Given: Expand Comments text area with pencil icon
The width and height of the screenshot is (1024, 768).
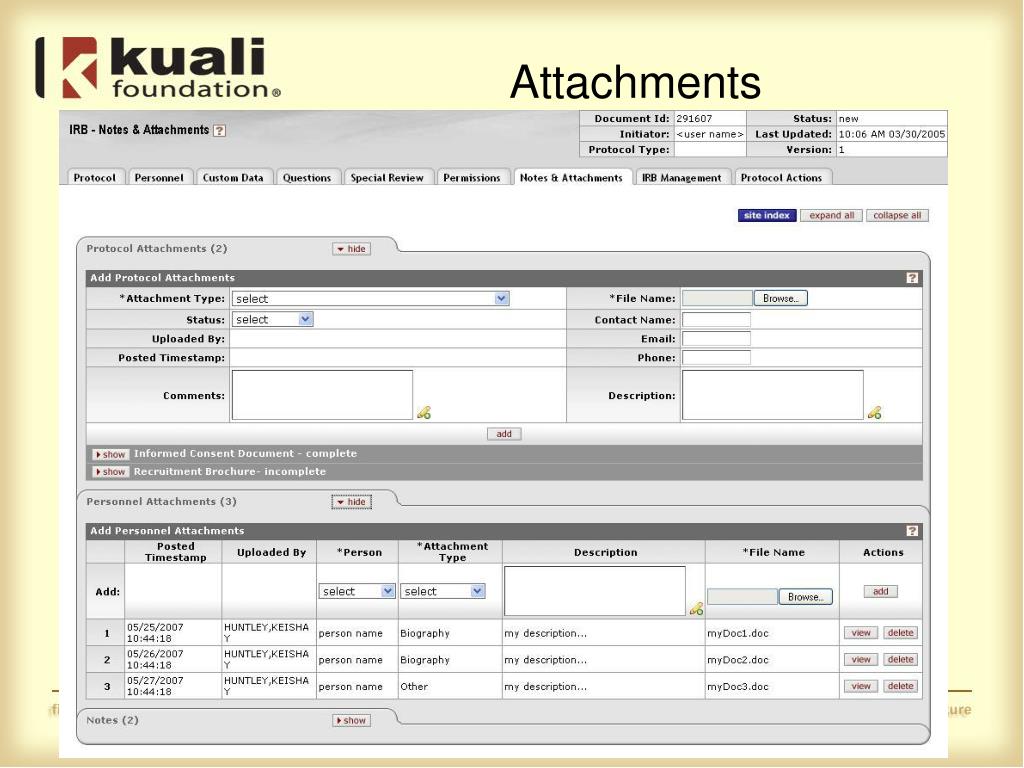Looking at the screenshot, I should click(424, 413).
